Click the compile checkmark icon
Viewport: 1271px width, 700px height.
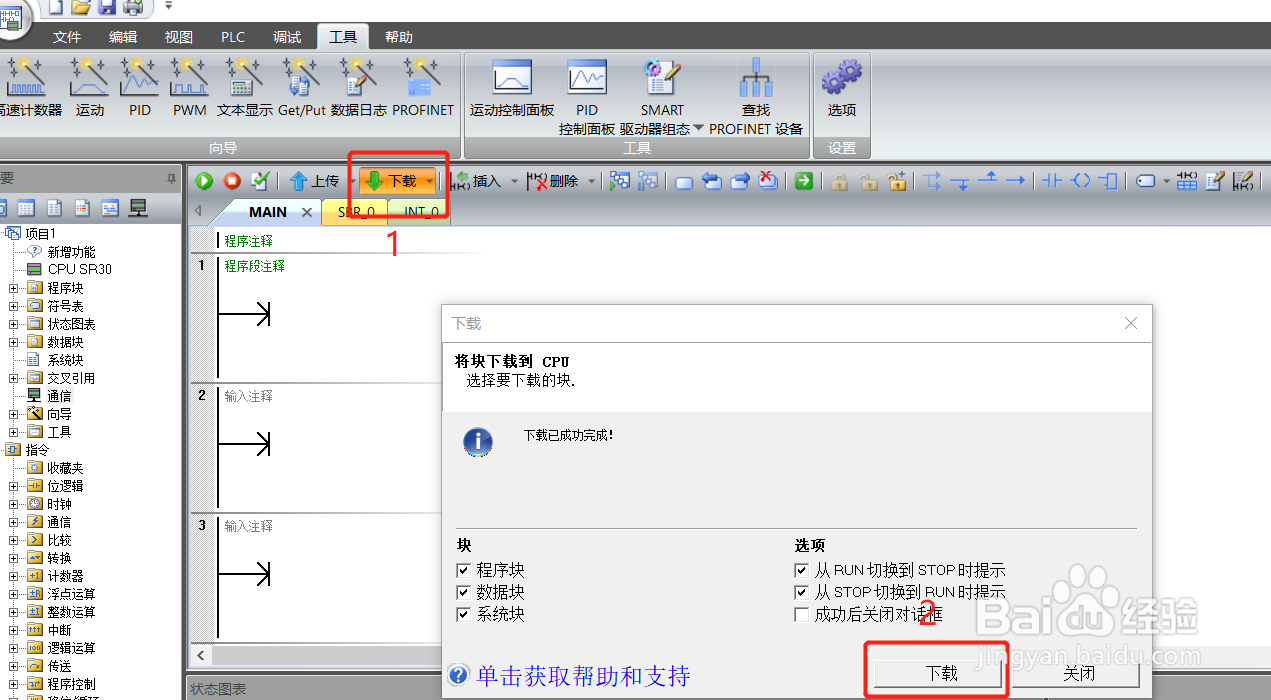tap(260, 181)
